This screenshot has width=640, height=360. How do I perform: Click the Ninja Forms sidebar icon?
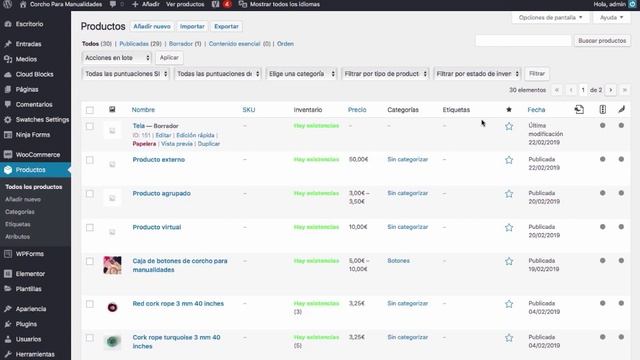8,135
